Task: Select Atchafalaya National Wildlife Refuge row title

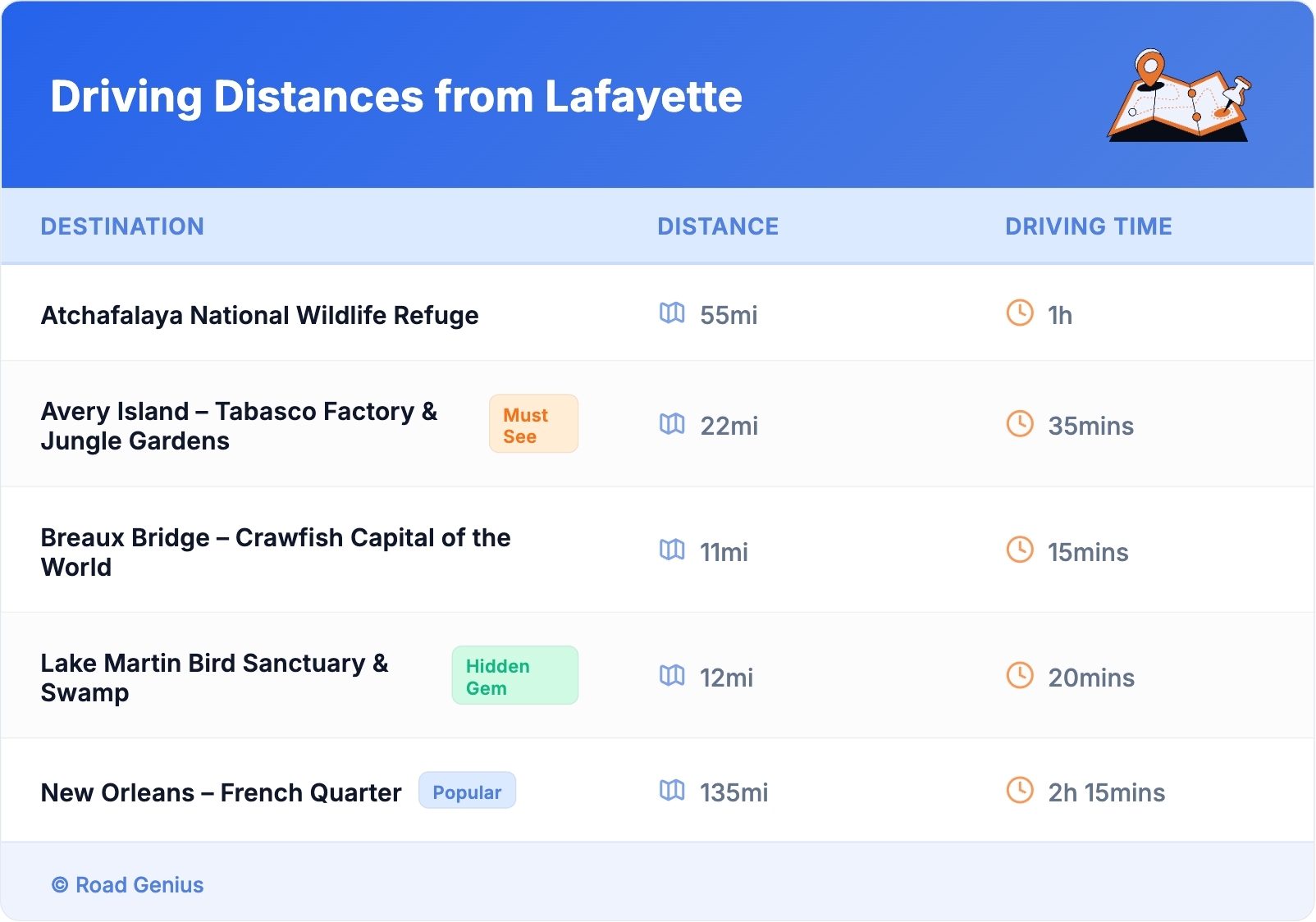Action: point(259,316)
